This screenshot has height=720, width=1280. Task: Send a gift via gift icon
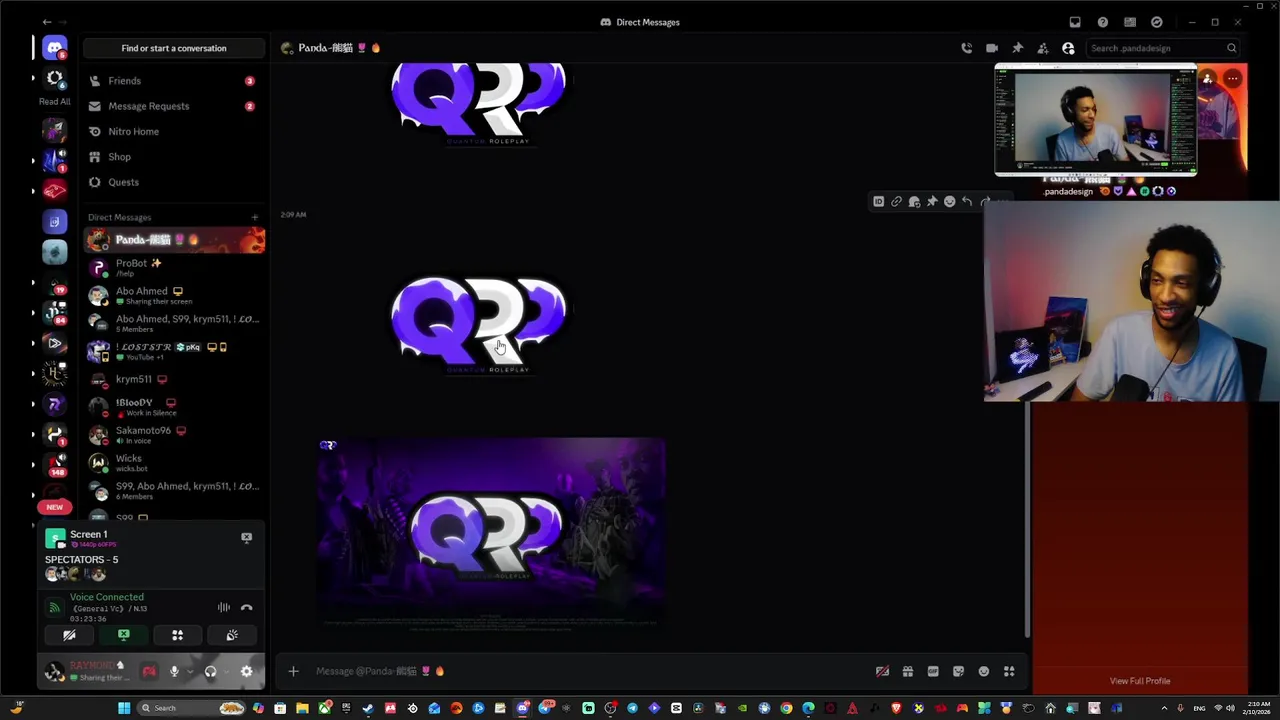pyautogui.click(x=908, y=671)
